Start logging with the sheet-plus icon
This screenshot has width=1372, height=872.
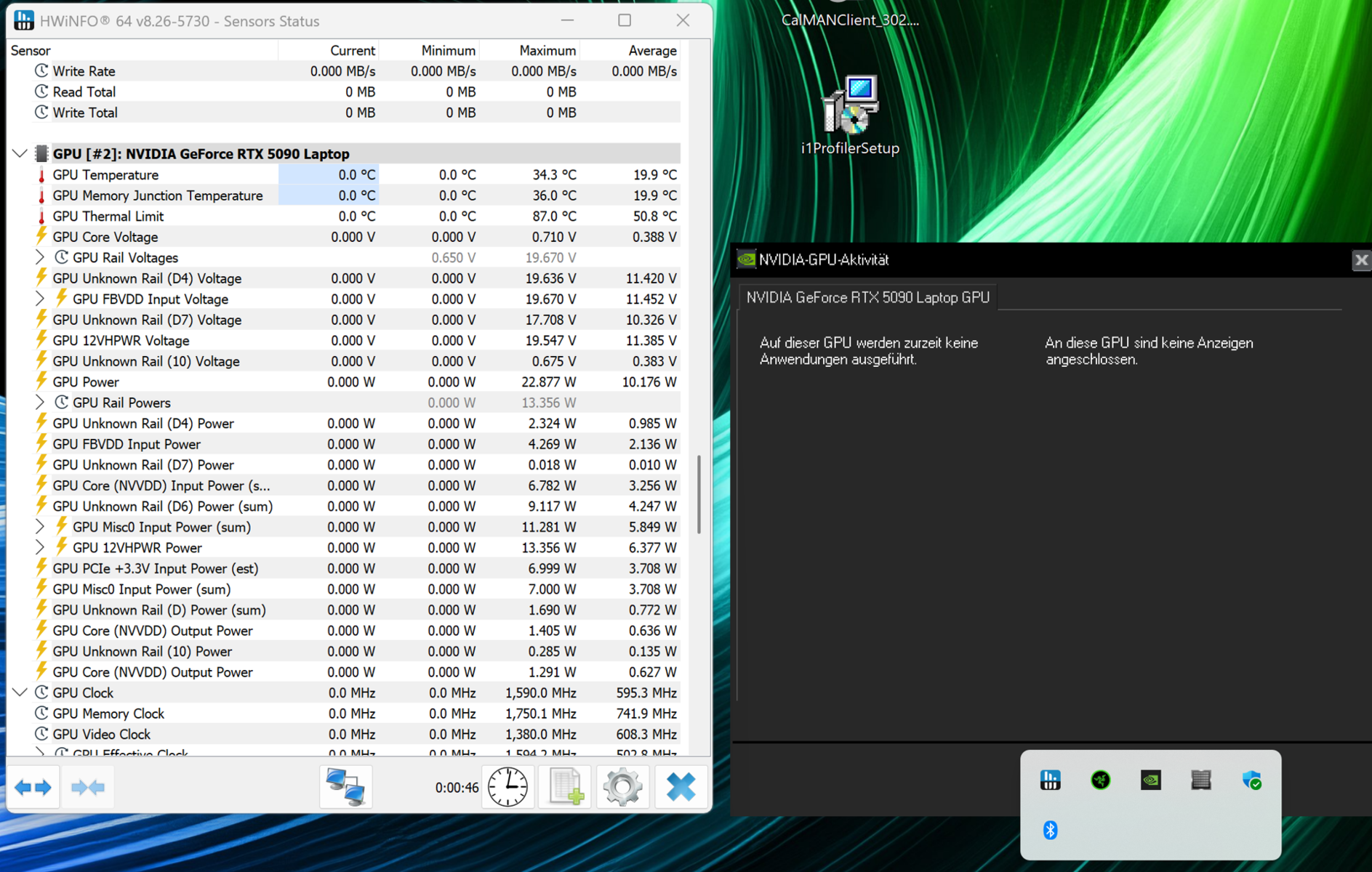[566, 787]
